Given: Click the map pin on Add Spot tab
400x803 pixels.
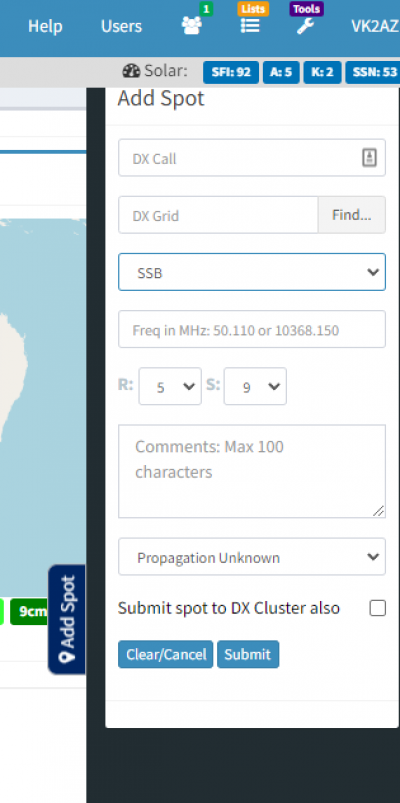Looking at the screenshot, I should coord(67,657).
